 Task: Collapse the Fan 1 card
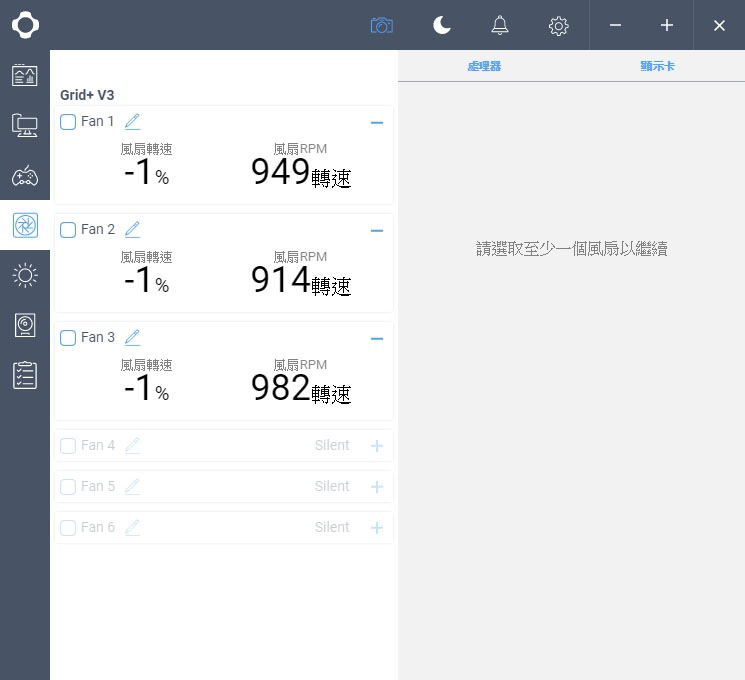pos(377,123)
